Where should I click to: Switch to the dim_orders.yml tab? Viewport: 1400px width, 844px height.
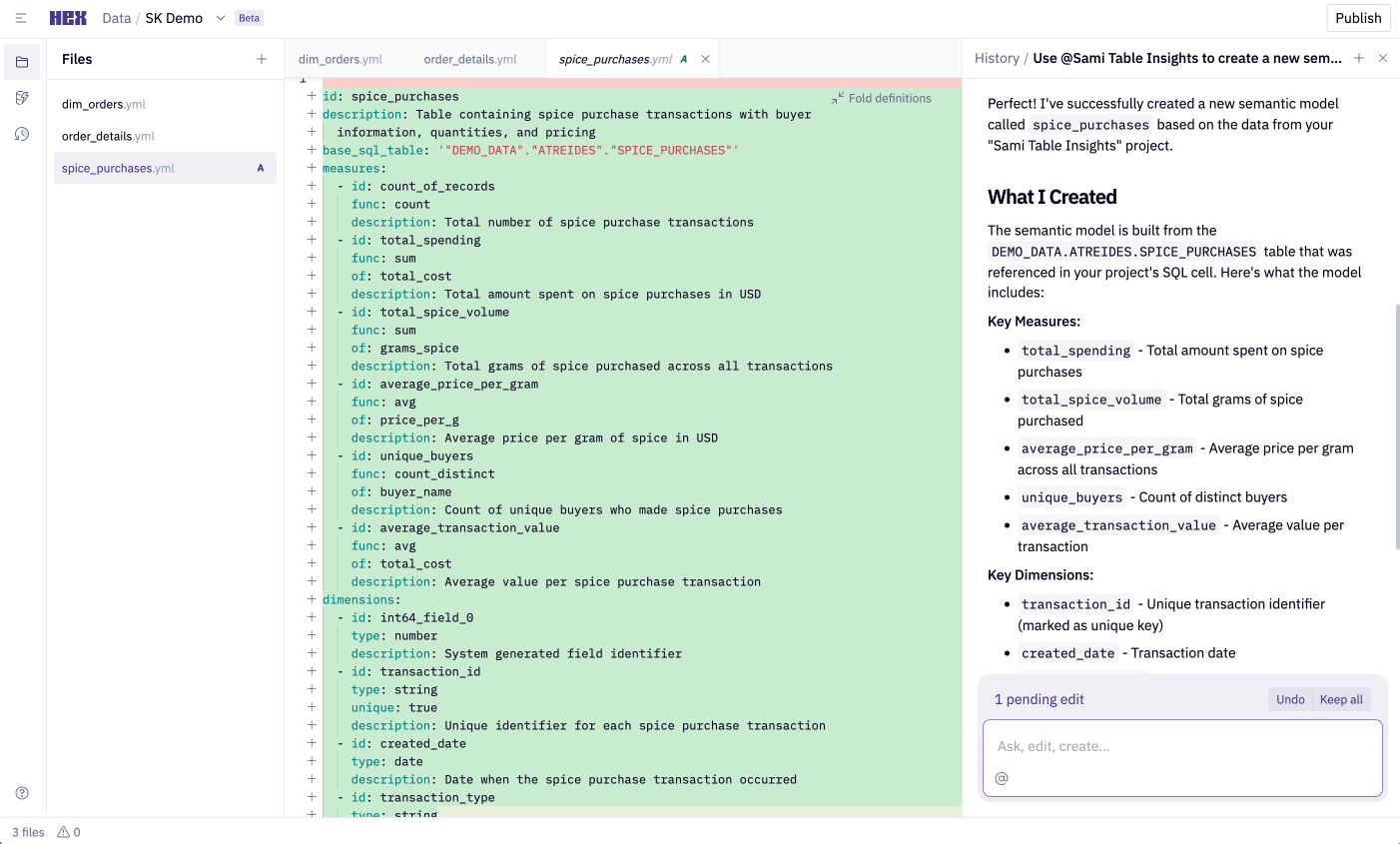(341, 59)
